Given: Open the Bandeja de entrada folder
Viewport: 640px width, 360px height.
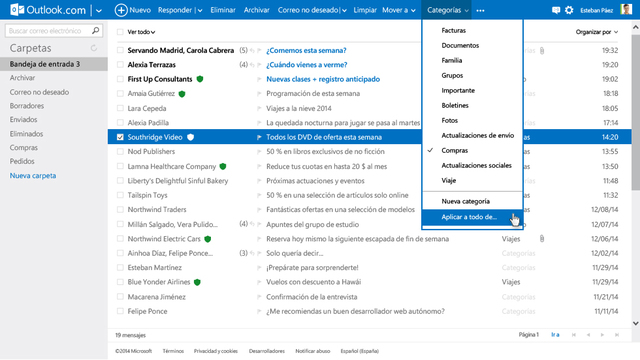Looking at the screenshot, I should pyautogui.click(x=54, y=64).
